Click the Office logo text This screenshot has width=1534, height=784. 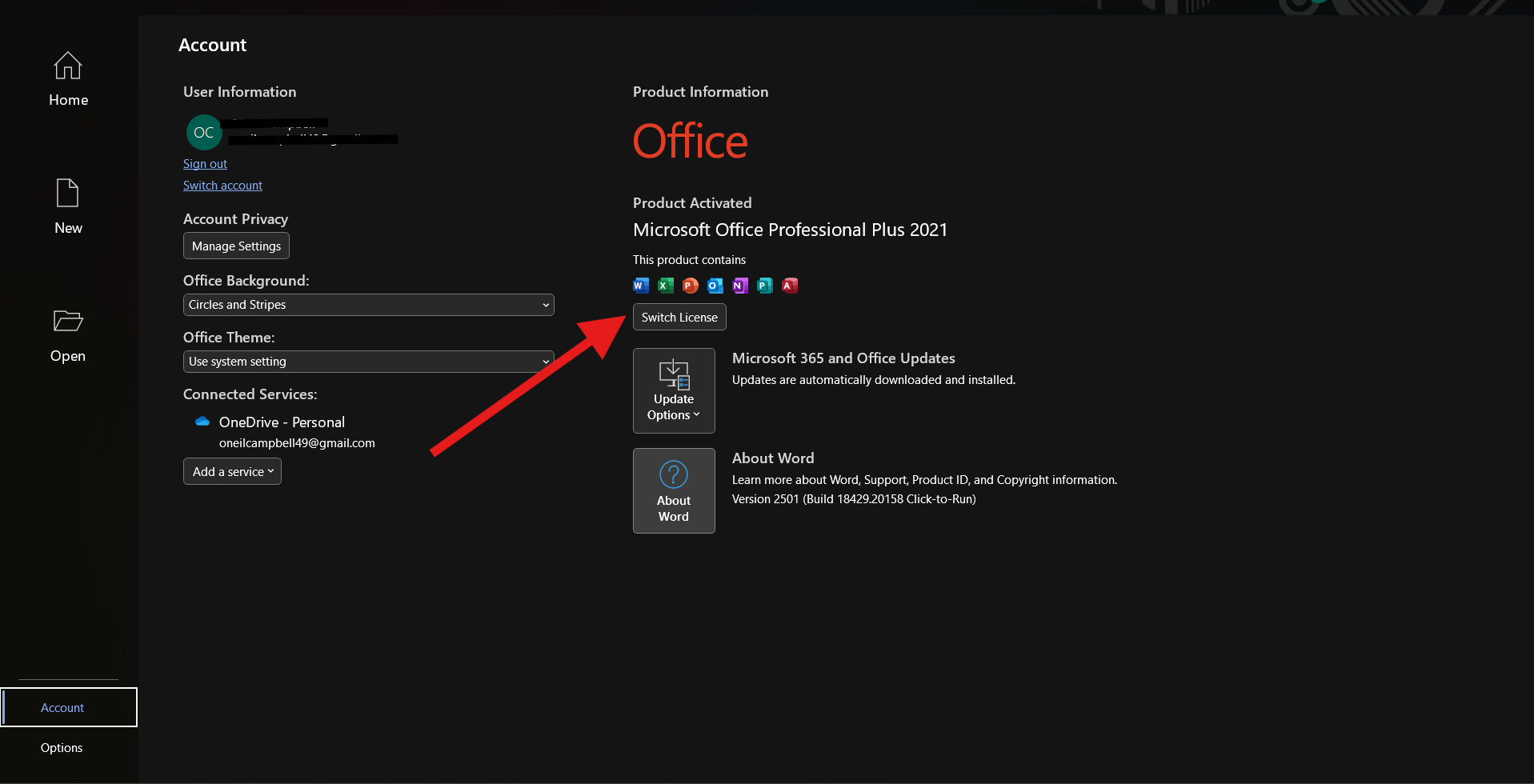691,141
